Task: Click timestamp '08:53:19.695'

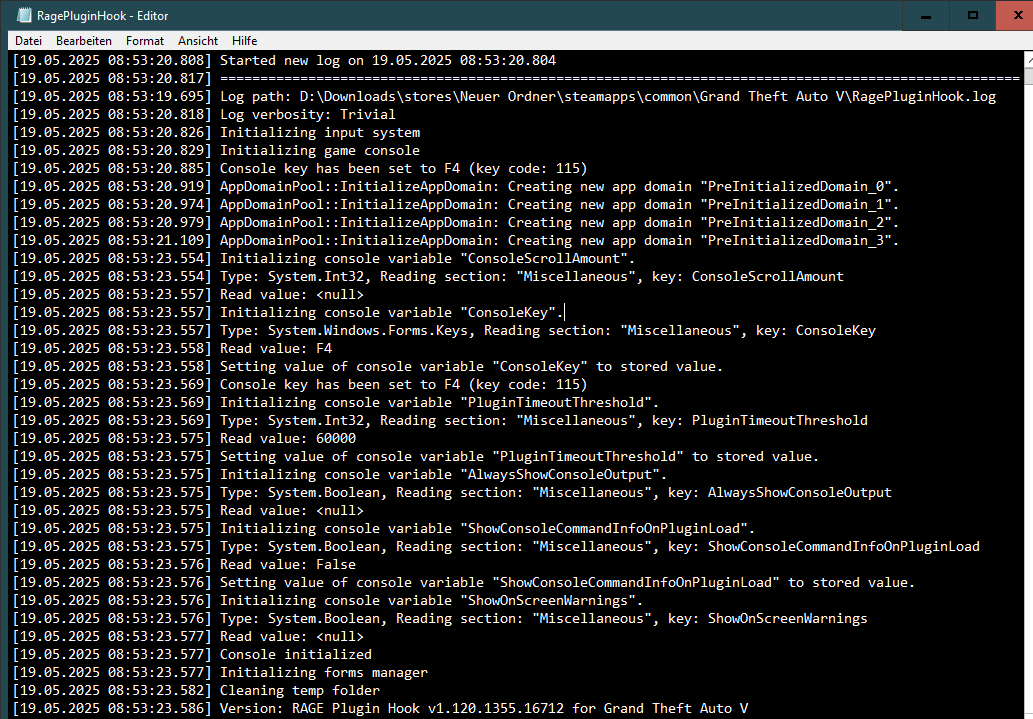Action: click(x=155, y=97)
